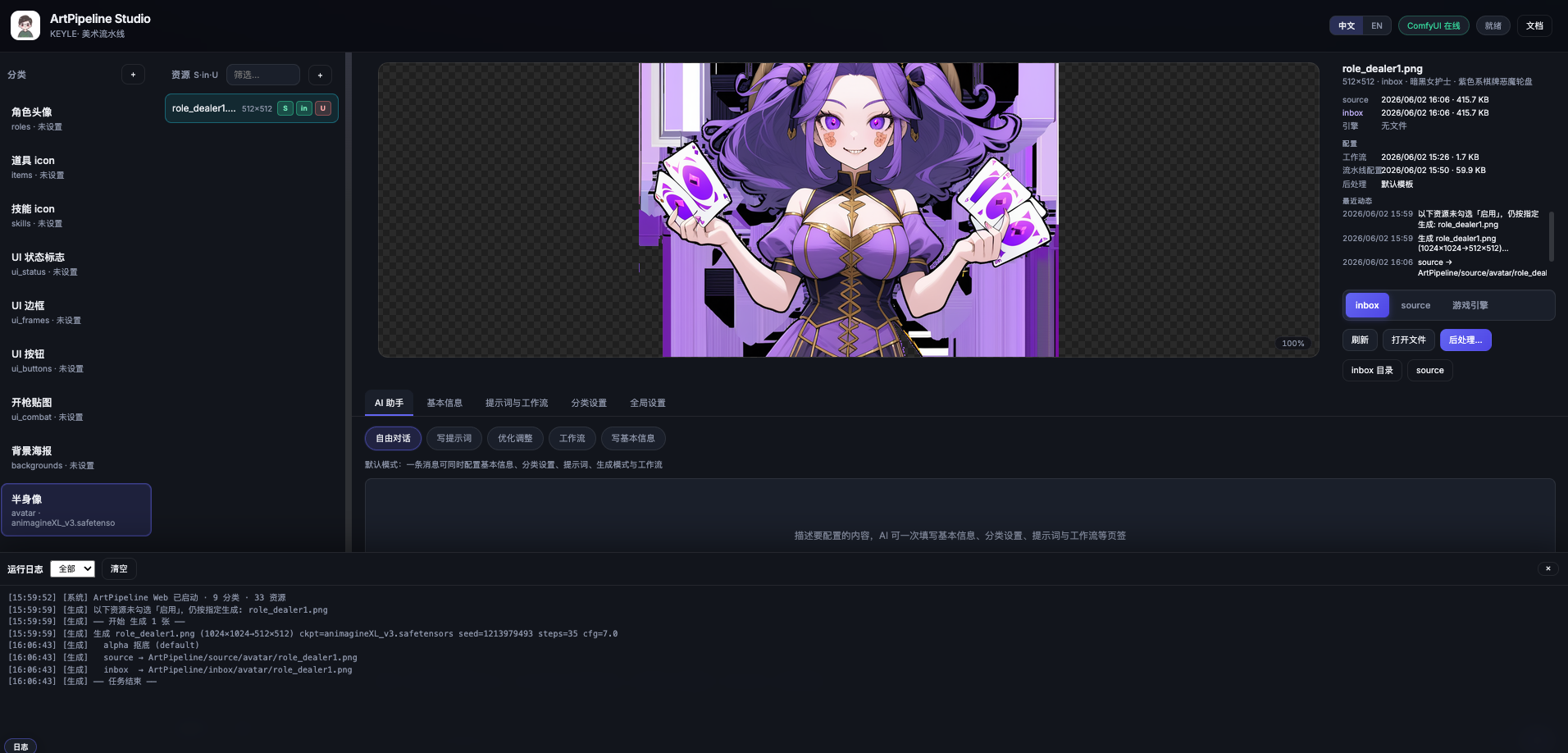This screenshot has height=753, width=1568.
Task: Select the 开枪贴图 category
Action: click(75, 409)
